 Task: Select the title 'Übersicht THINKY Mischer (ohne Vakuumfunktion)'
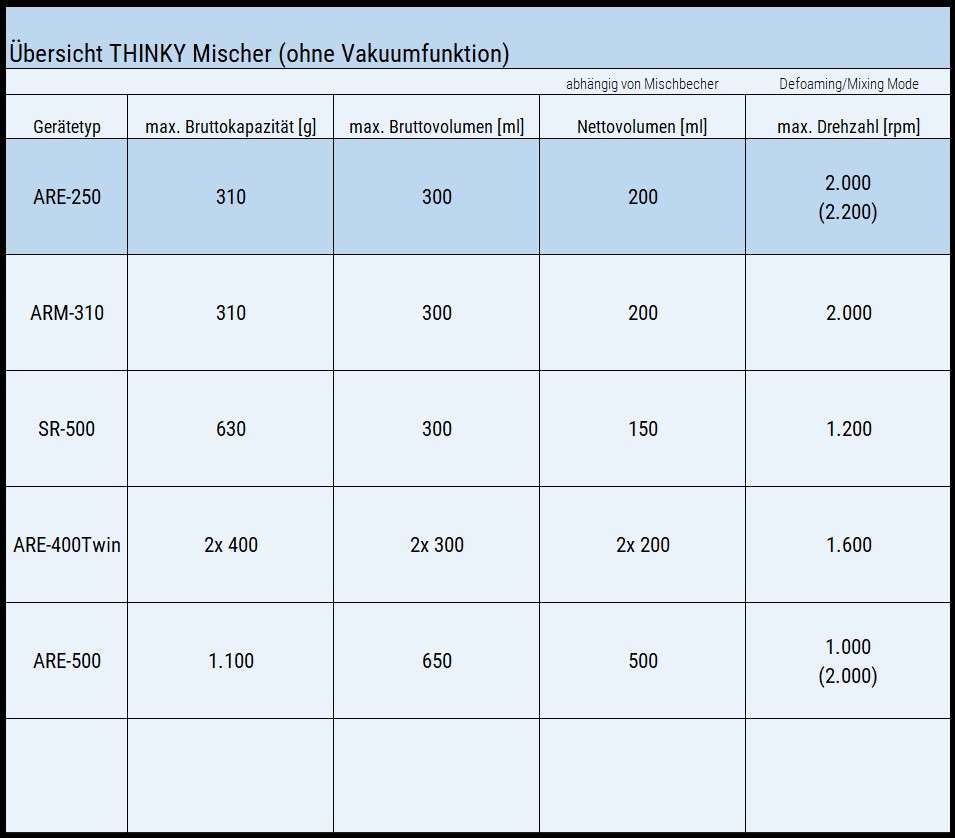click(x=259, y=54)
